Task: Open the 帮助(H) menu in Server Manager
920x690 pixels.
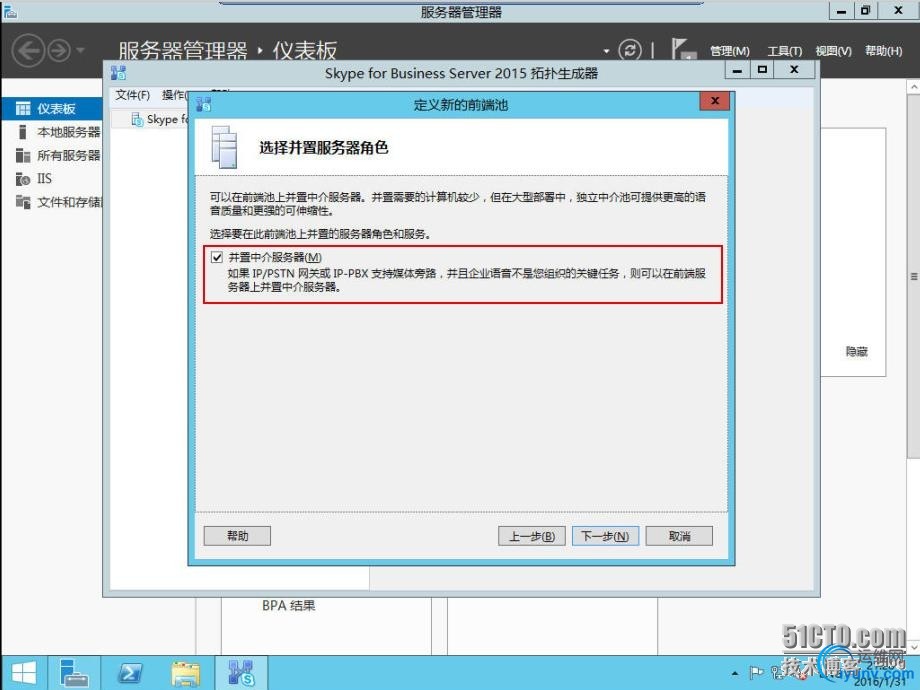Action: 883,51
